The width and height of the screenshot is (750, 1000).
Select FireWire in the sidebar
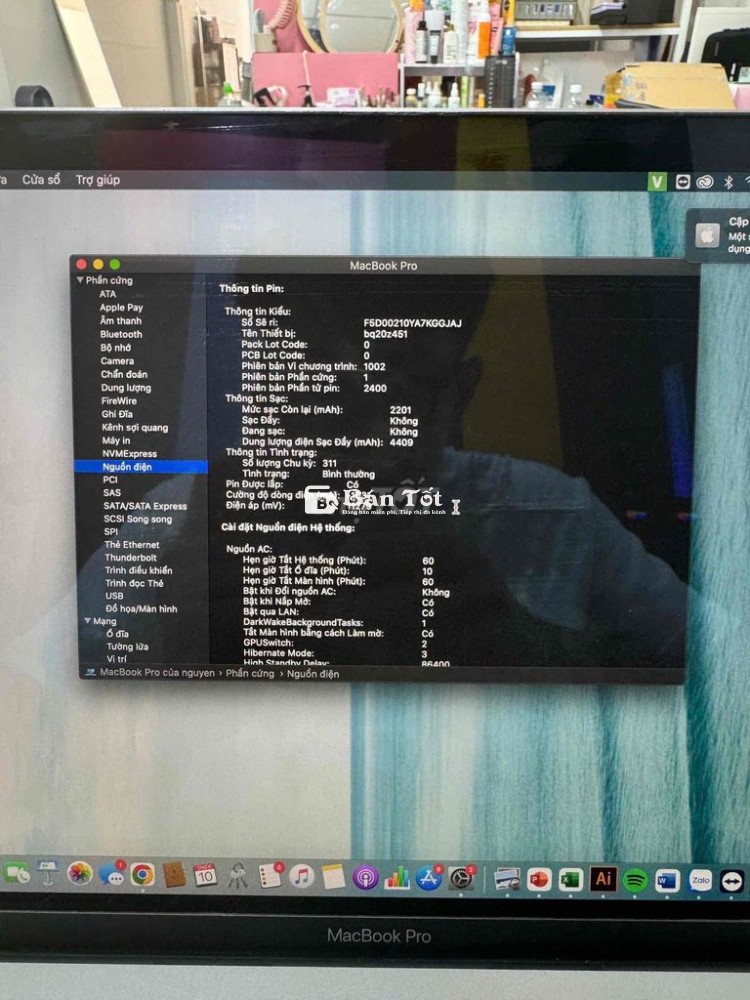tap(119, 401)
